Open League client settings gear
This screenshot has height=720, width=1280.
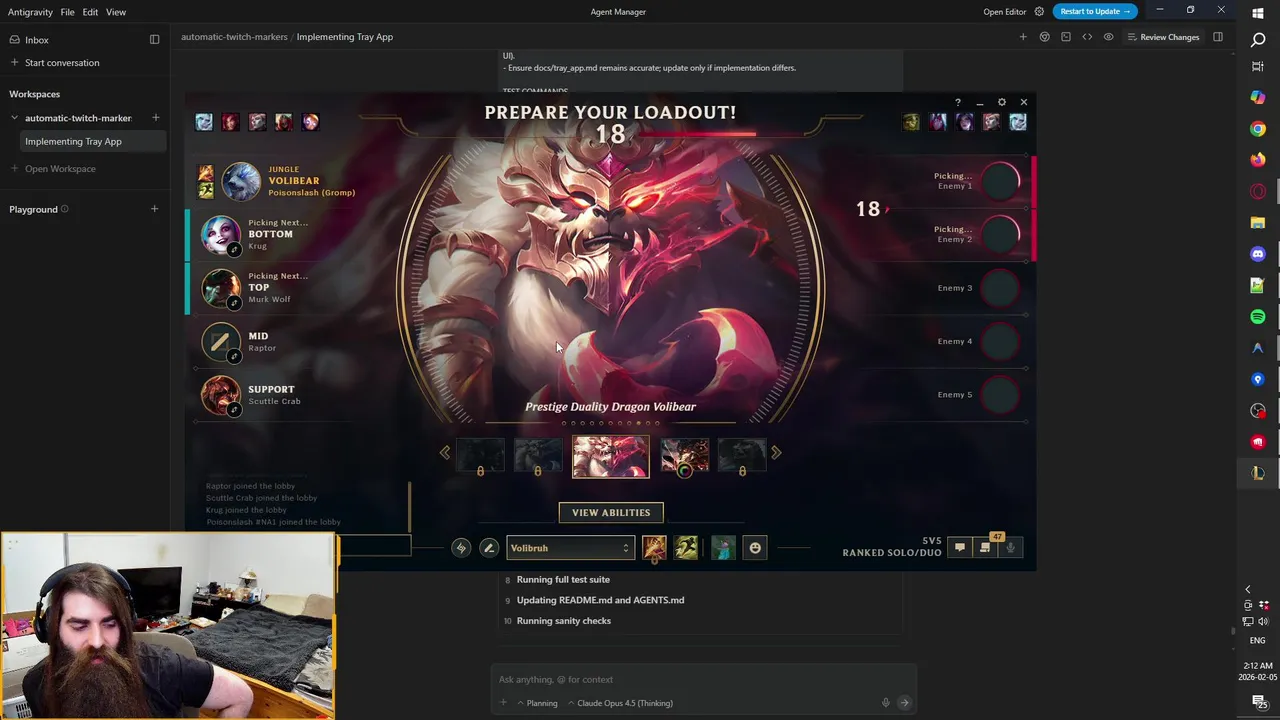(x=1002, y=102)
